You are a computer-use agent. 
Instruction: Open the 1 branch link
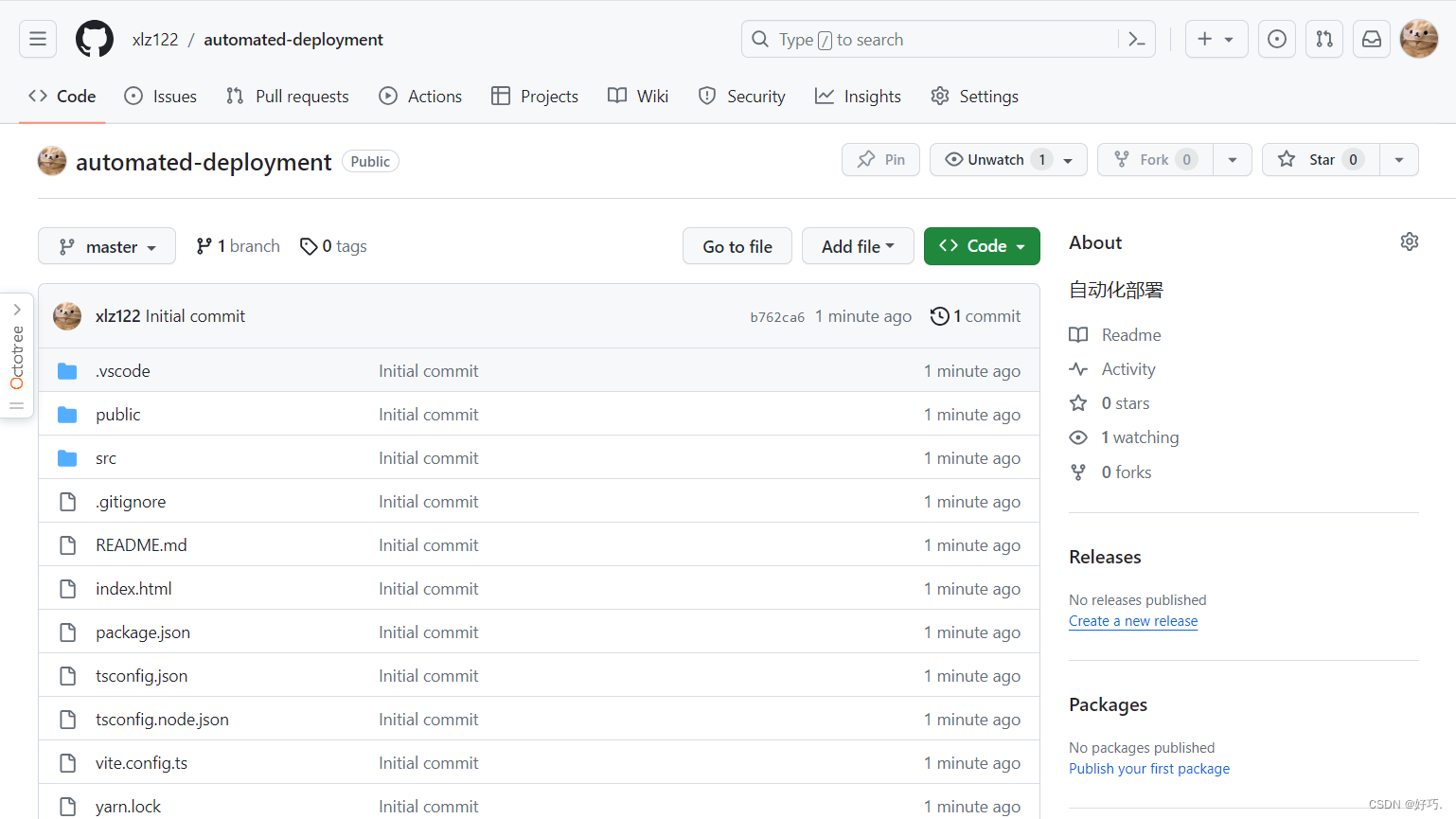(238, 246)
